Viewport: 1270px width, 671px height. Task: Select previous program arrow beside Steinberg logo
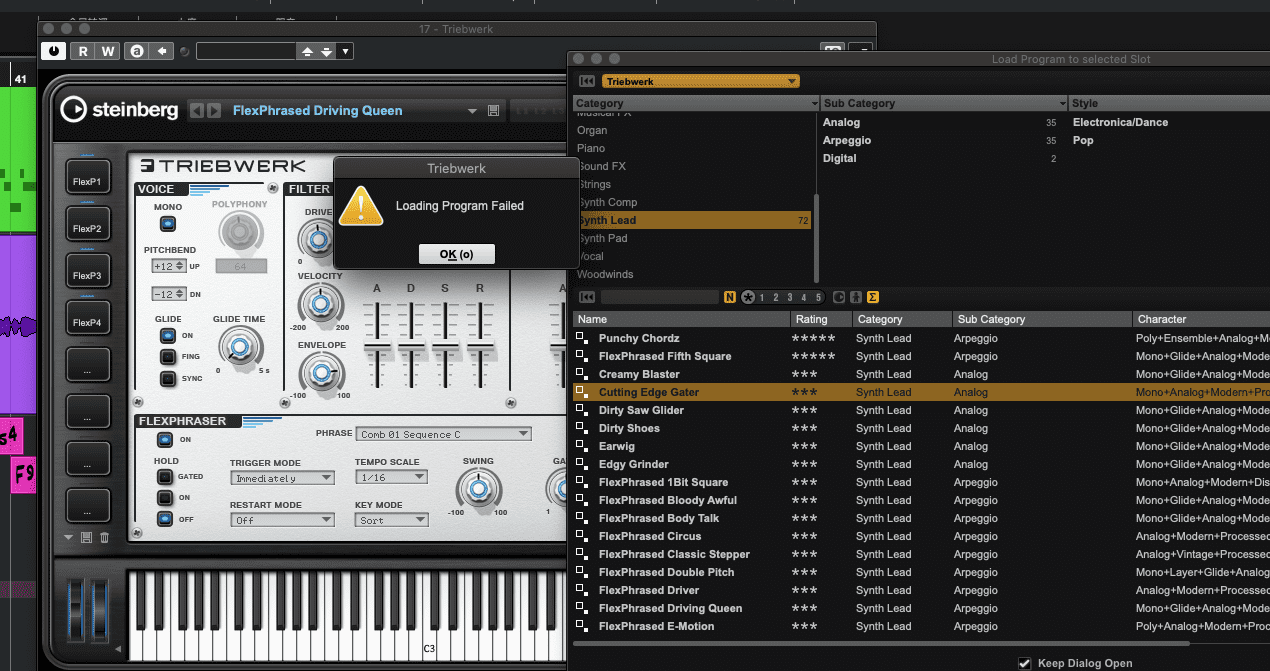[x=197, y=111]
